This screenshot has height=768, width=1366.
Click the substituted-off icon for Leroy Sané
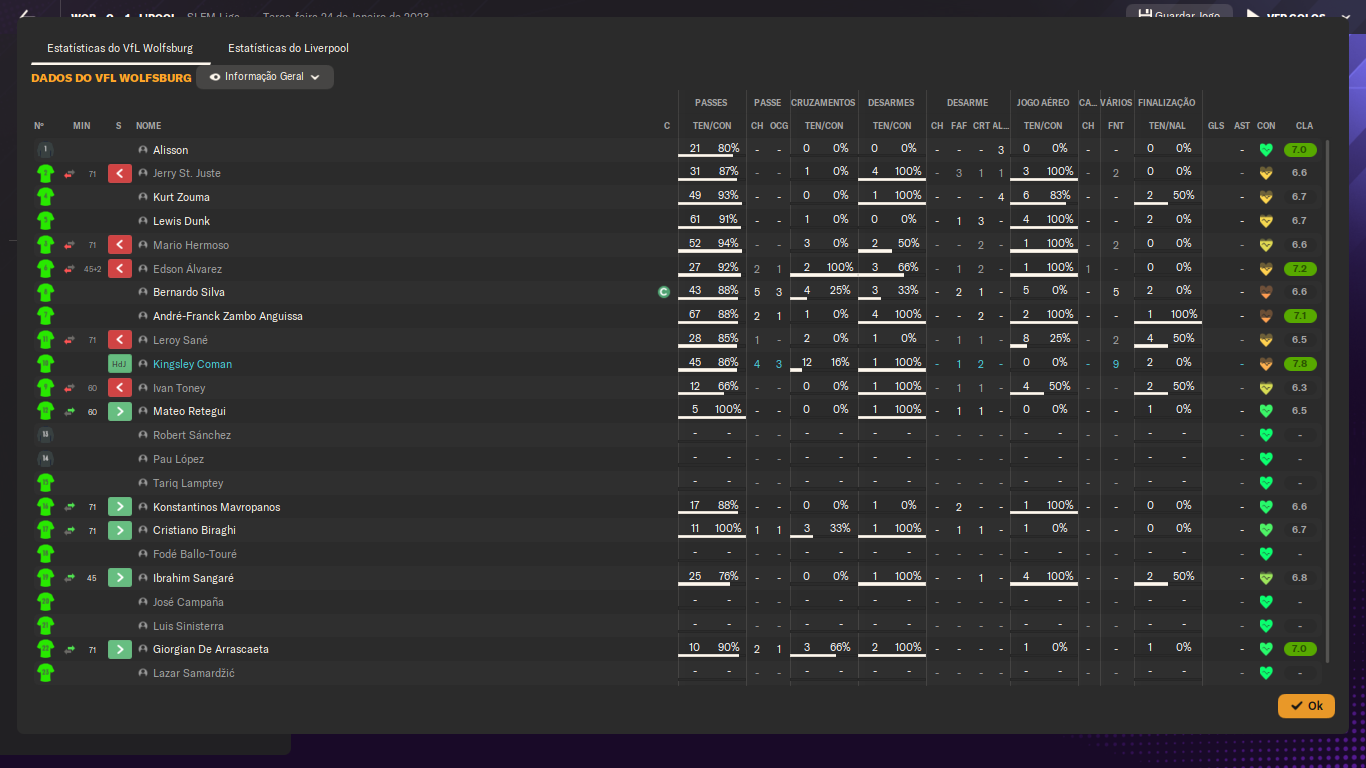click(120, 340)
